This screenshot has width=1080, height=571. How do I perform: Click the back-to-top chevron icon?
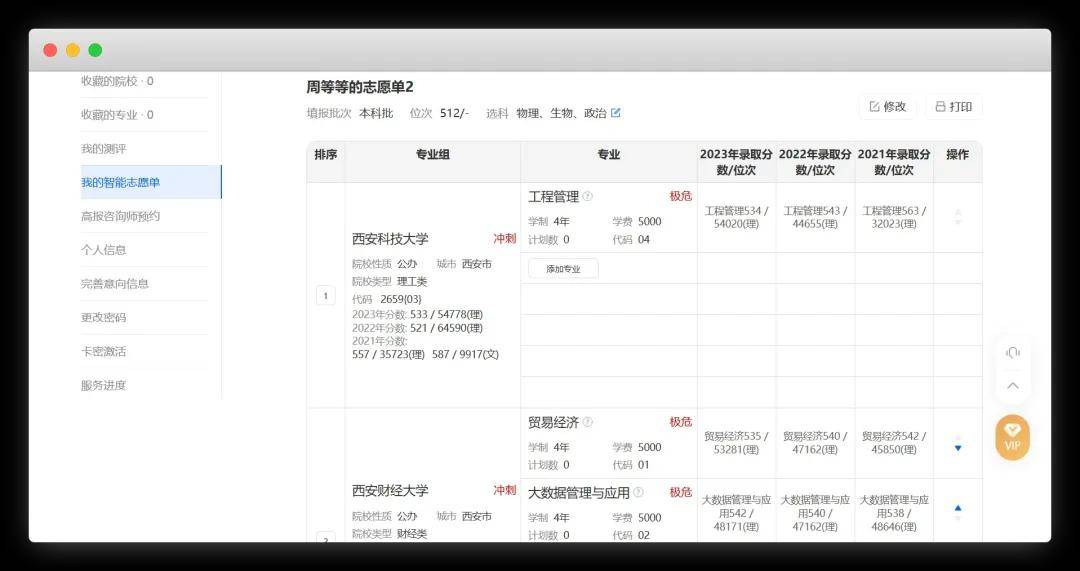1012,386
